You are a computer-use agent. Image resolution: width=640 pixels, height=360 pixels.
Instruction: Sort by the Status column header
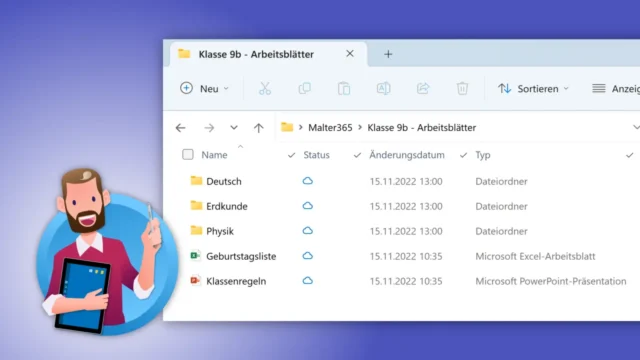point(316,155)
